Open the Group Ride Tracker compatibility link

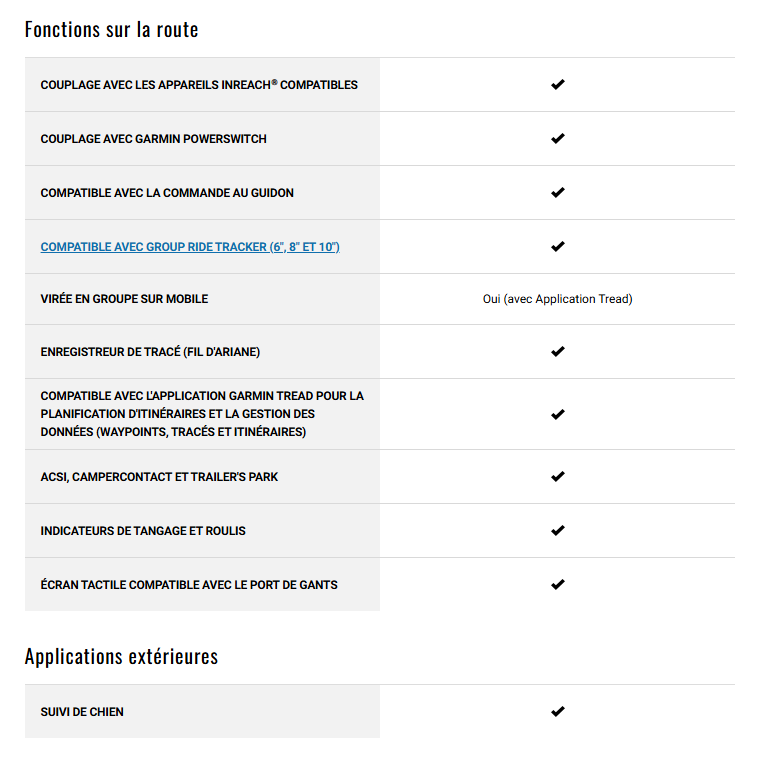click(x=190, y=247)
